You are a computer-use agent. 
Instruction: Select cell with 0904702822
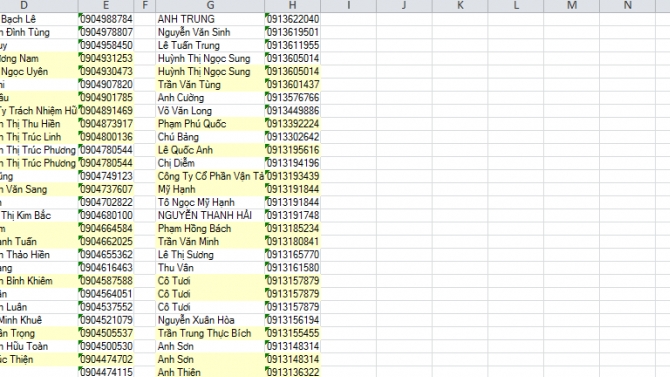[106, 203]
